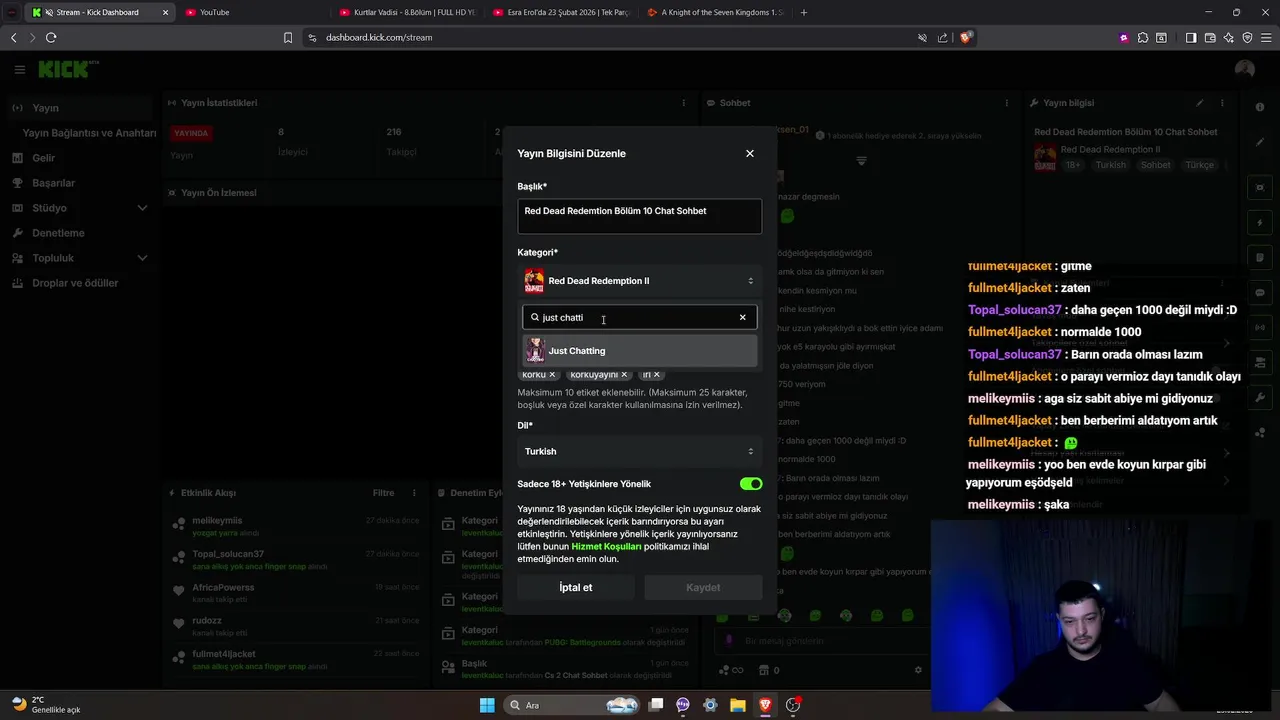Click the taskbar Ara search box
Image resolution: width=1280 pixels, height=720 pixels.
(x=572, y=705)
